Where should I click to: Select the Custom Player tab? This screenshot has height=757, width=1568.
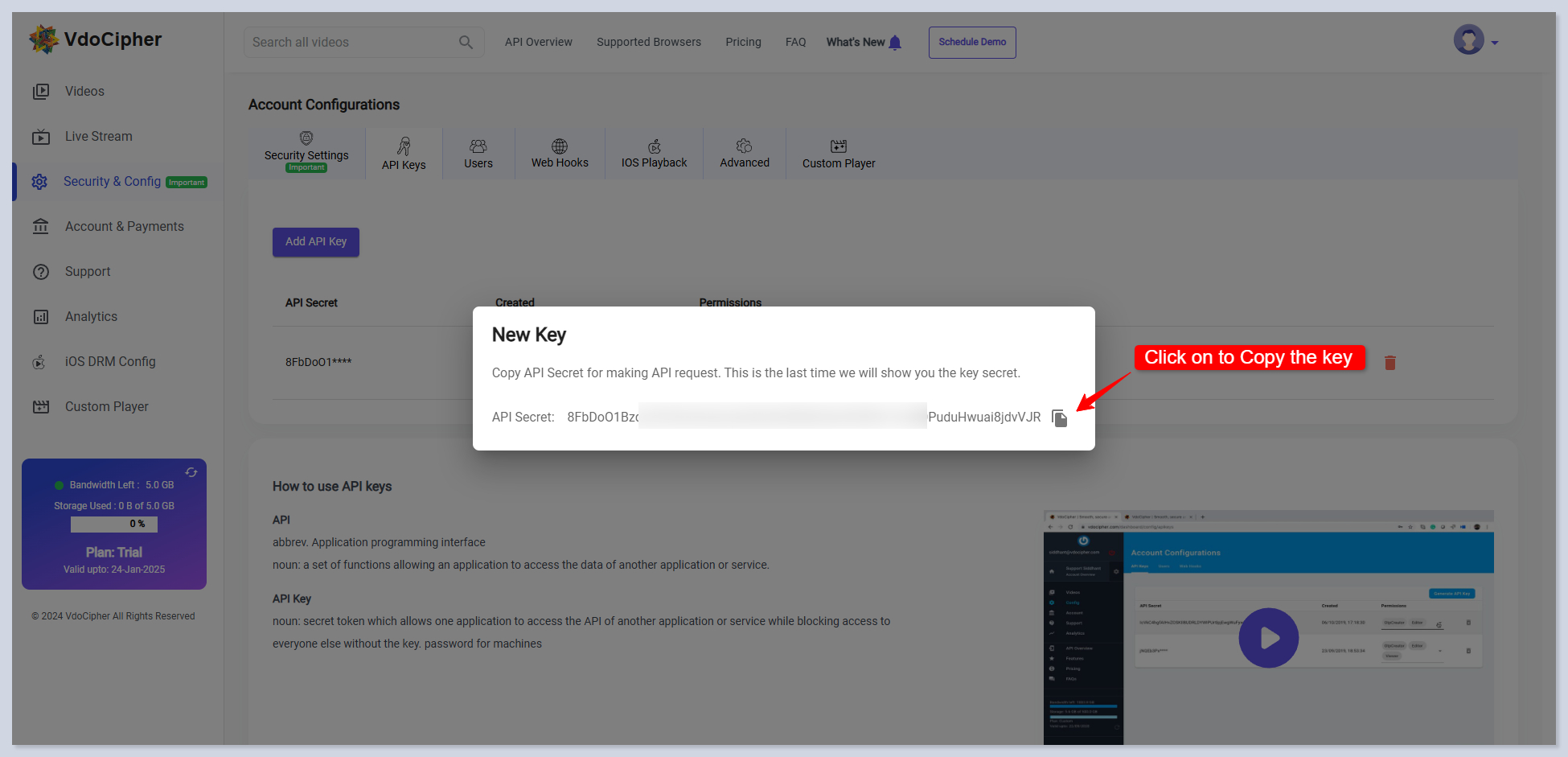pos(839,154)
